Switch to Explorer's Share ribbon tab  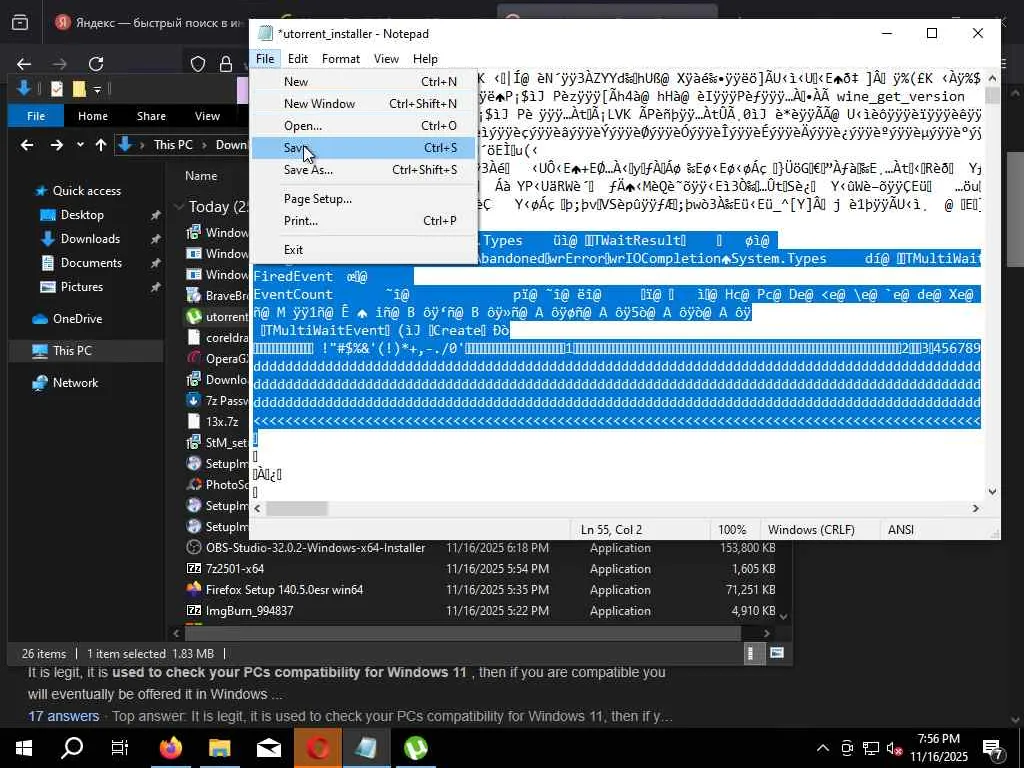click(151, 116)
